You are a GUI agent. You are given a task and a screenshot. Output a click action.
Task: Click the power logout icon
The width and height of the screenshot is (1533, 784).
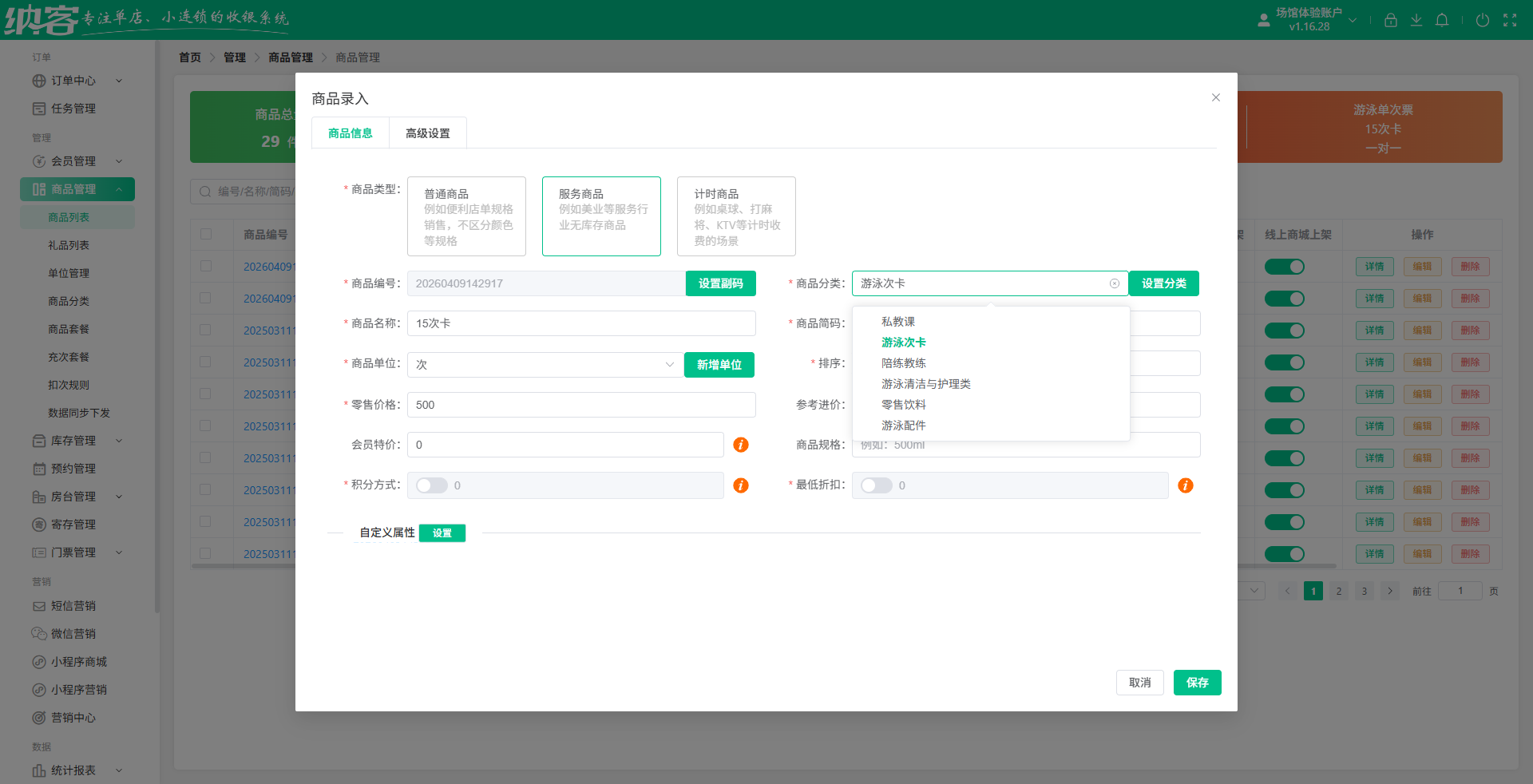click(1483, 20)
